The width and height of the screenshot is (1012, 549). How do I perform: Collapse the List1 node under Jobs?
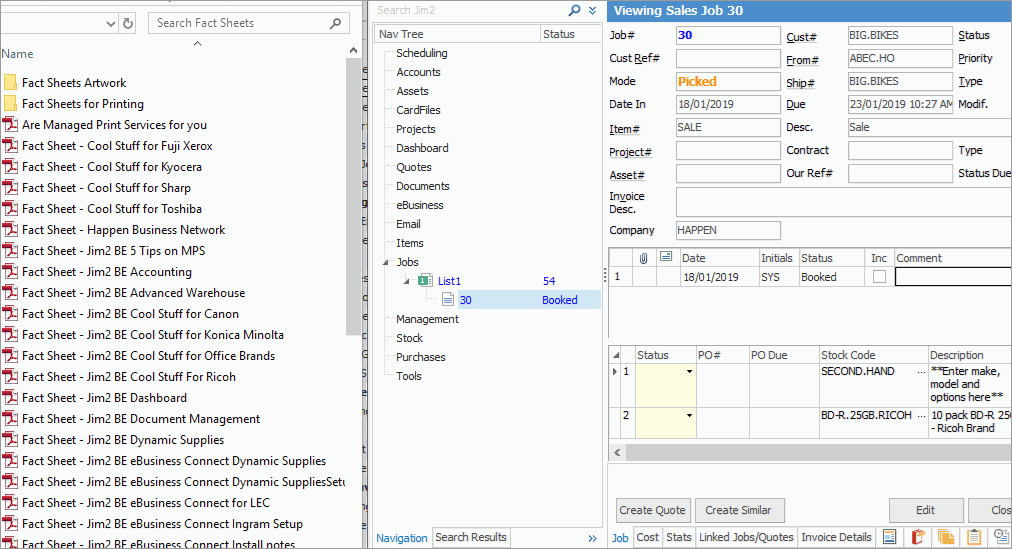[407, 281]
